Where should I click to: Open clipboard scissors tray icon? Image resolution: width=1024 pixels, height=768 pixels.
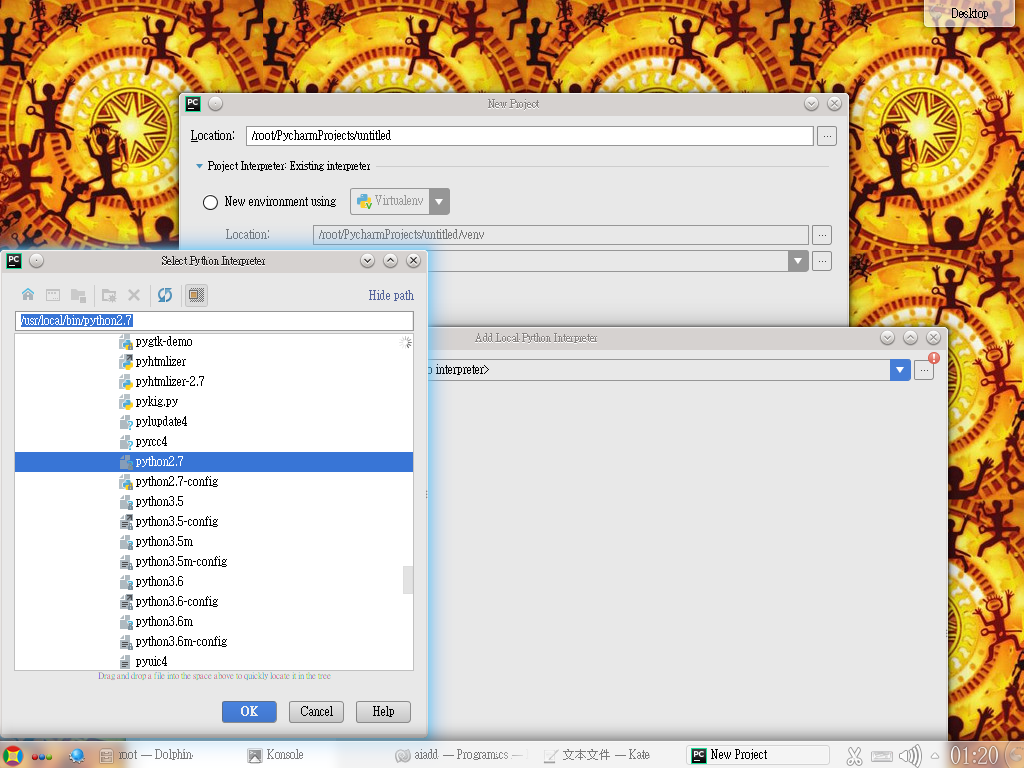point(854,756)
